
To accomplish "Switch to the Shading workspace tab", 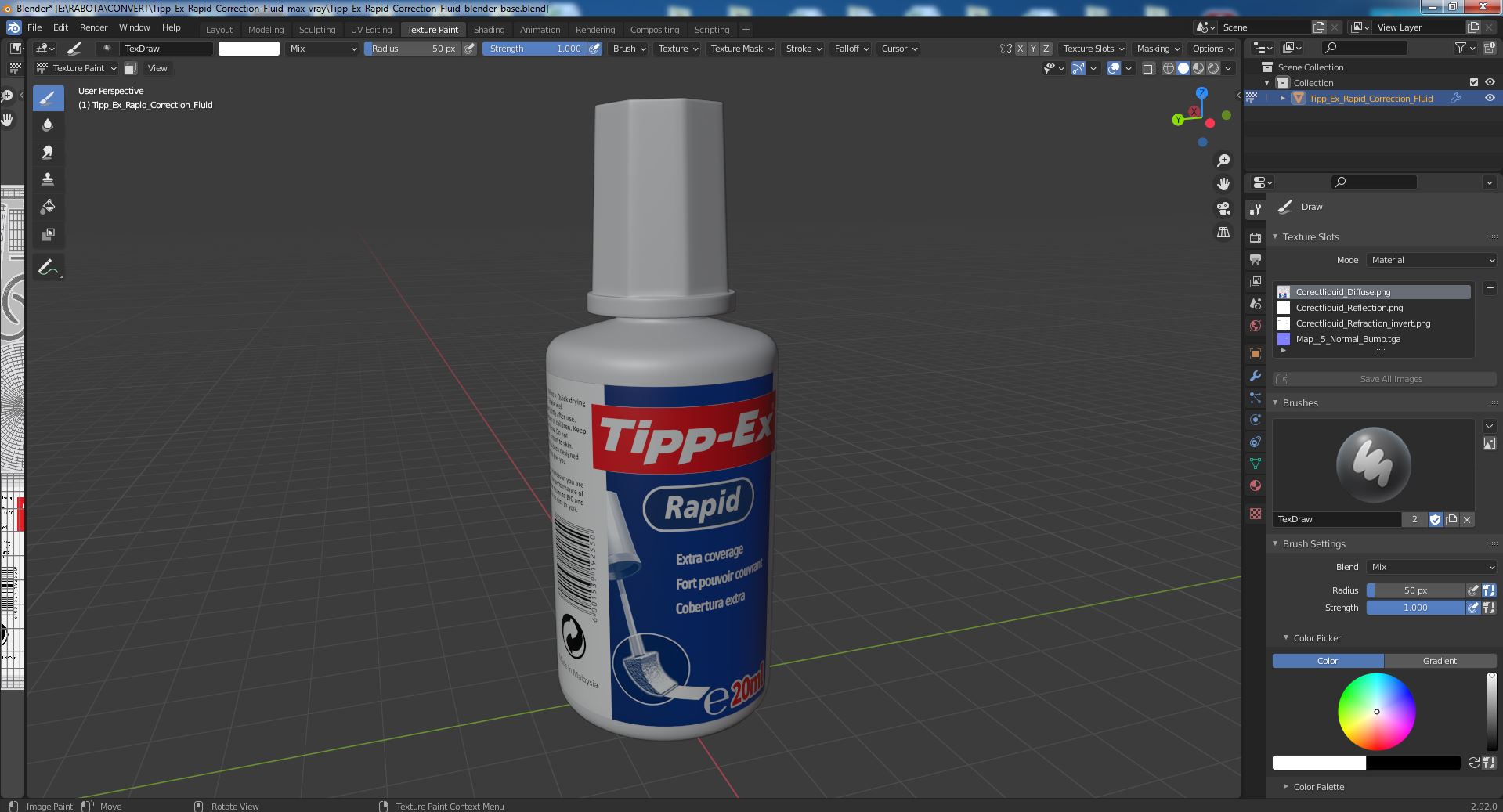I will point(489,29).
